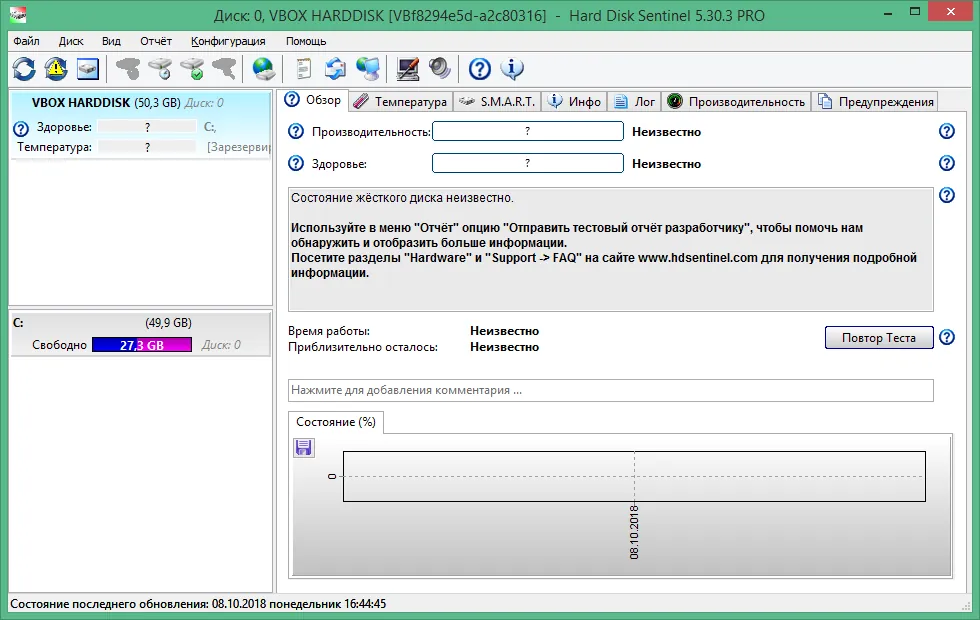Viewport: 980px width, 620px height.
Task: Click the disk with clock test icon
Action: click(162, 69)
